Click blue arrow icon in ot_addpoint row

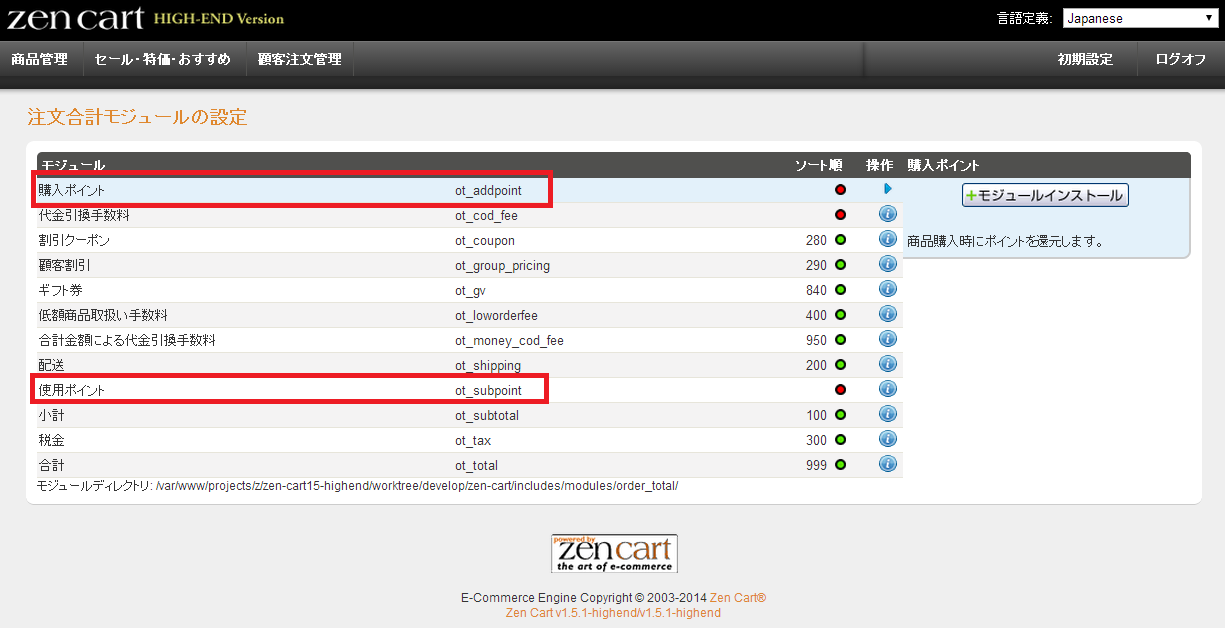pyautogui.click(x=887, y=189)
